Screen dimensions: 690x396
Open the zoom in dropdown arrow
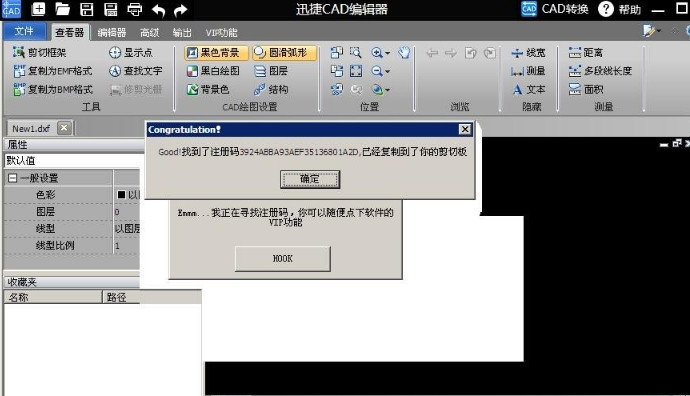point(387,53)
